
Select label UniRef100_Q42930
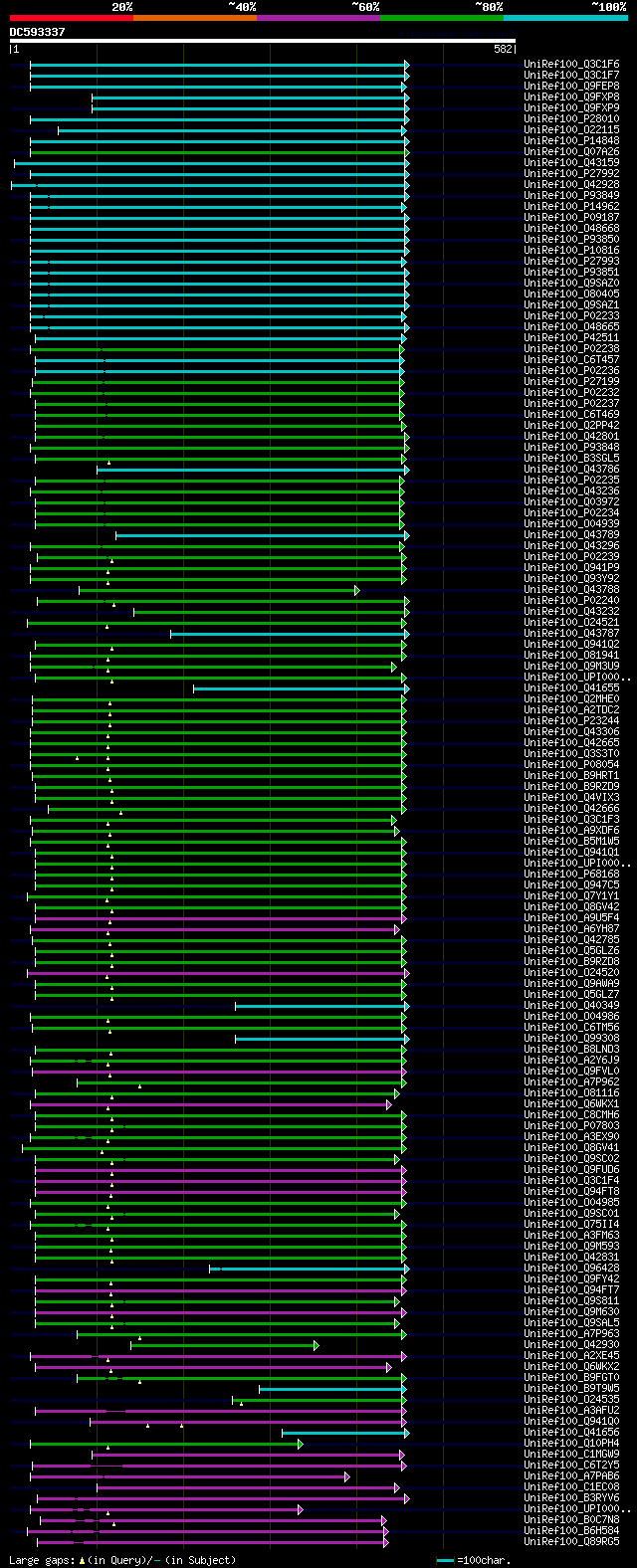coord(571,1345)
